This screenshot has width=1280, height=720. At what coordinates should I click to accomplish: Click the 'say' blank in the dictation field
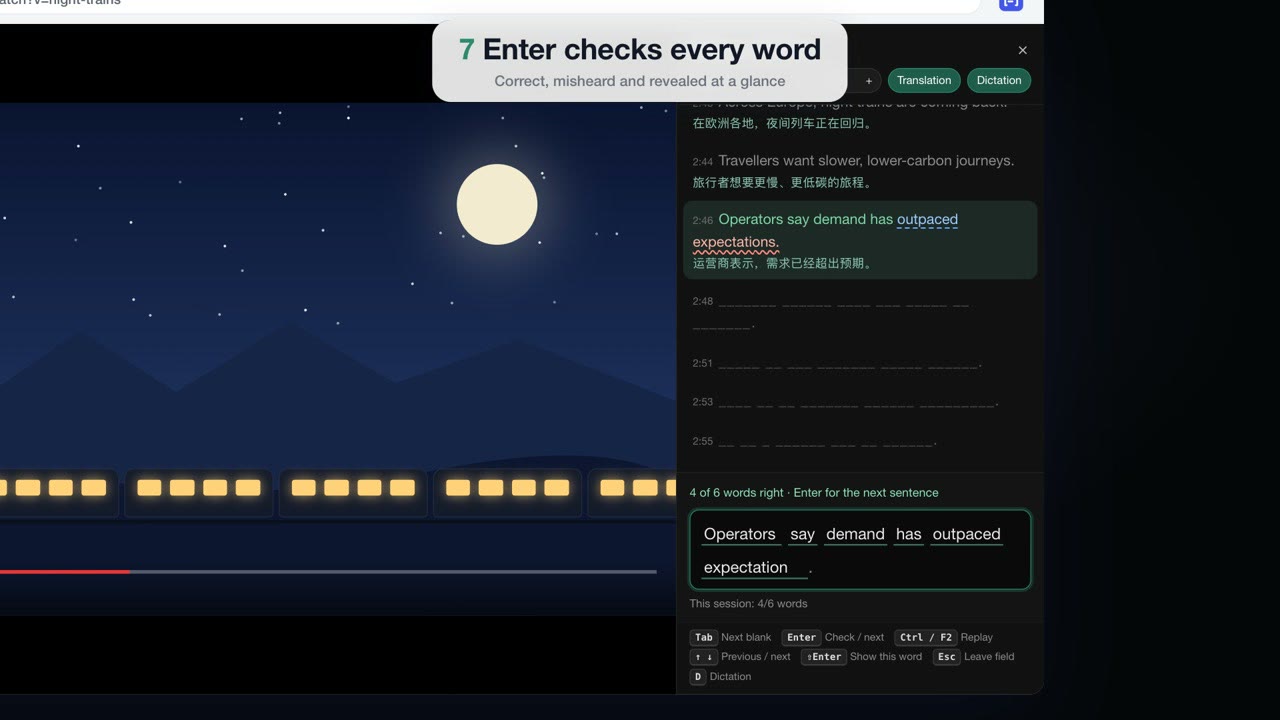pyautogui.click(x=802, y=534)
